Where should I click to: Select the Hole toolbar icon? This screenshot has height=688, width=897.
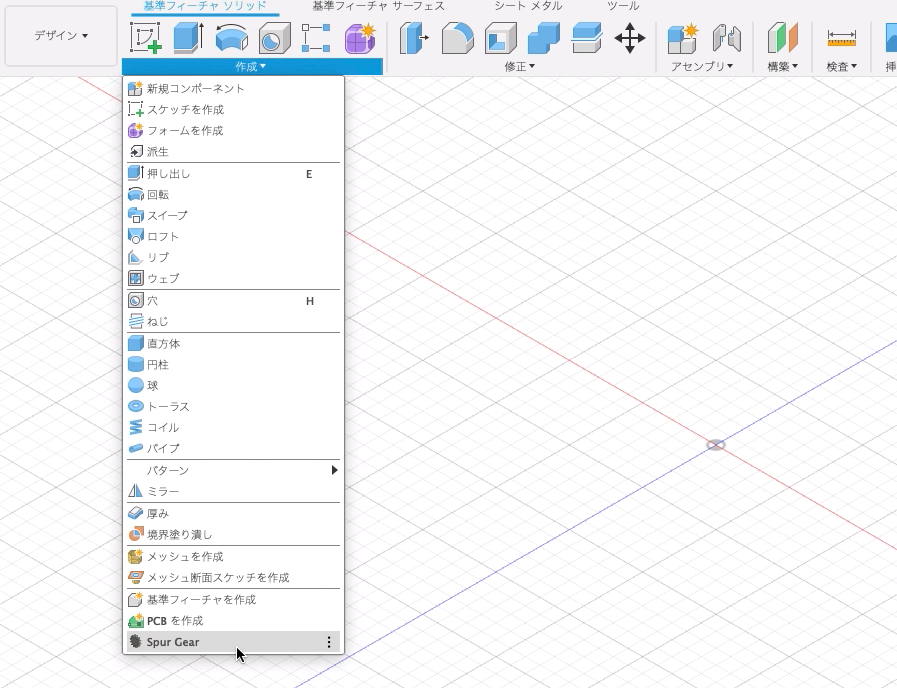point(275,38)
